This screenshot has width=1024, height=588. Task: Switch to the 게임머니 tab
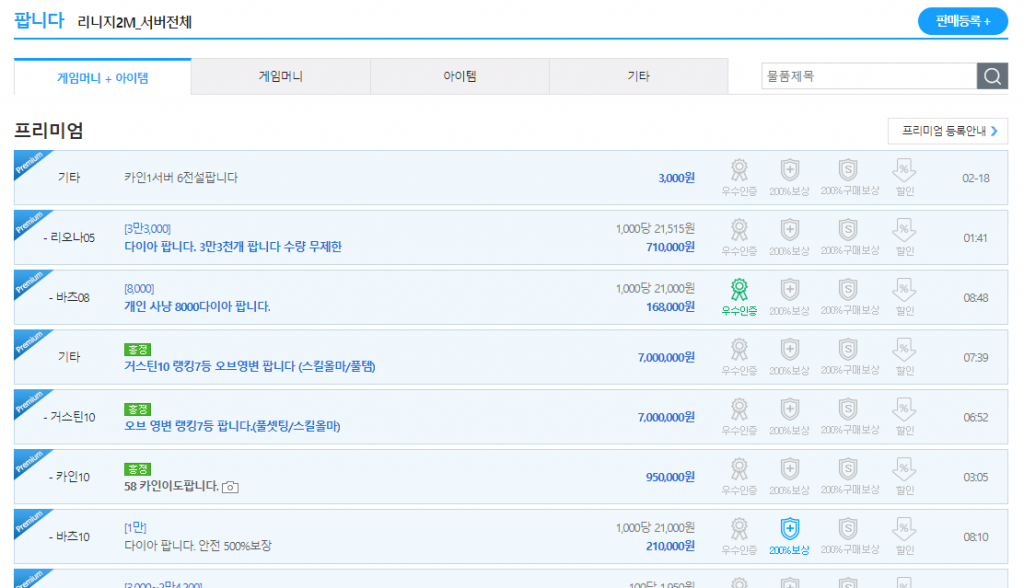point(281,76)
